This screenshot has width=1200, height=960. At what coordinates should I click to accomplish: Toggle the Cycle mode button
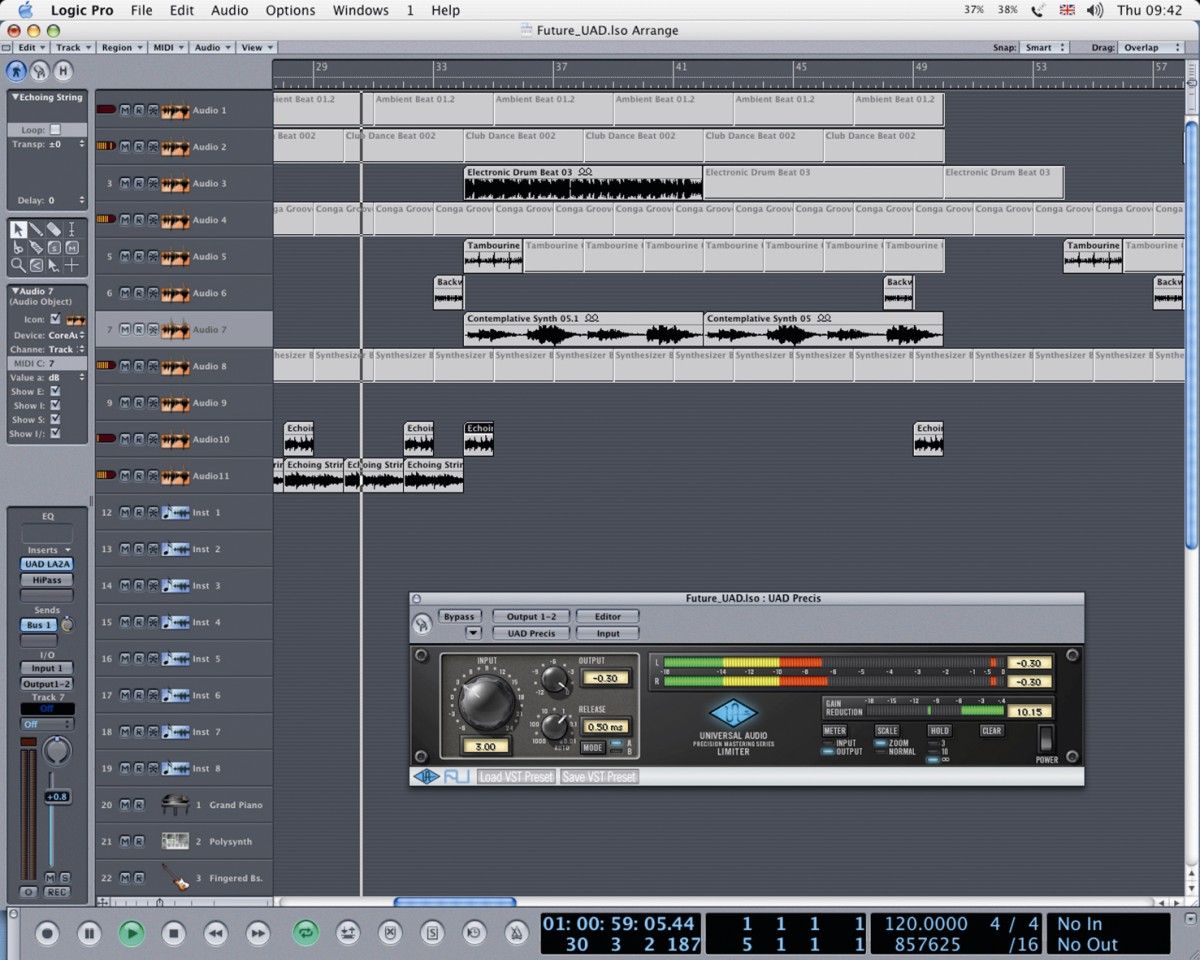click(305, 934)
